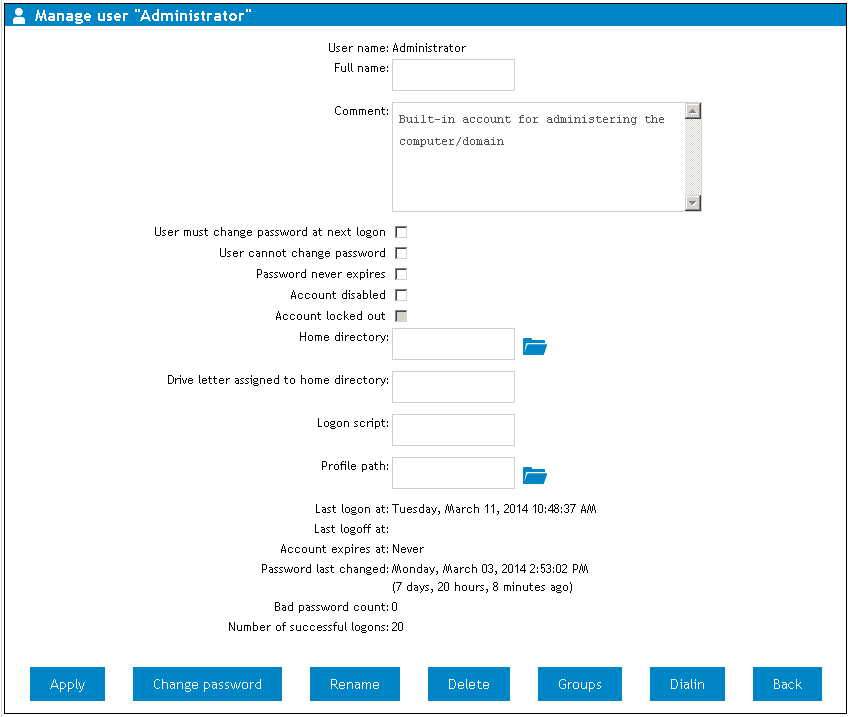The width and height of the screenshot is (851, 717).
Task: Click the Home directory text field
Action: [453, 344]
